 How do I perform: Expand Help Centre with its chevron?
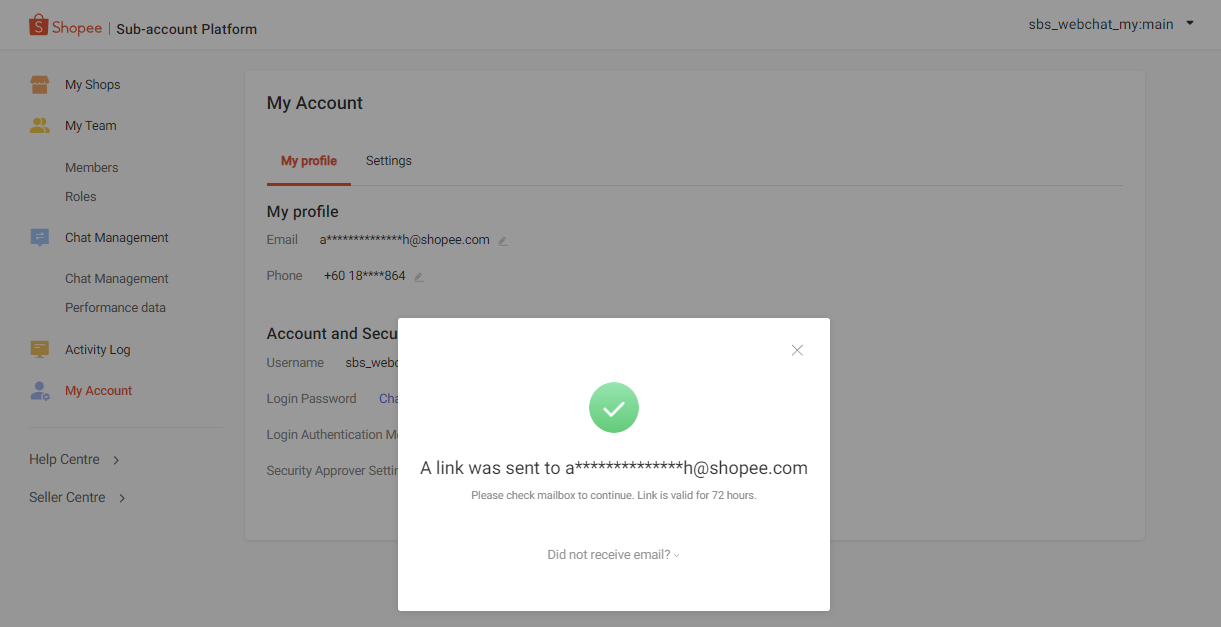point(114,459)
